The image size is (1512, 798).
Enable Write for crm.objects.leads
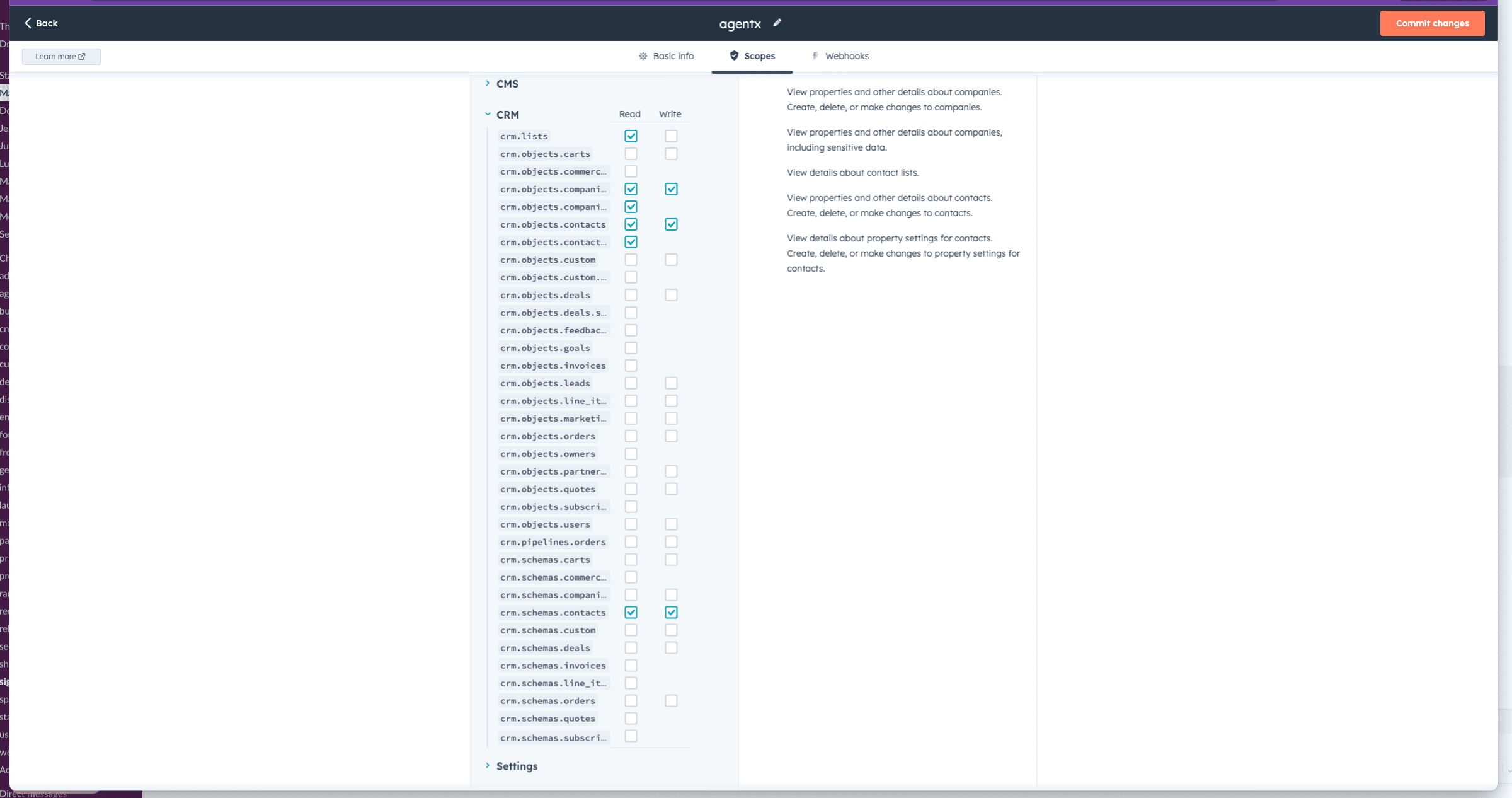pos(671,383)
